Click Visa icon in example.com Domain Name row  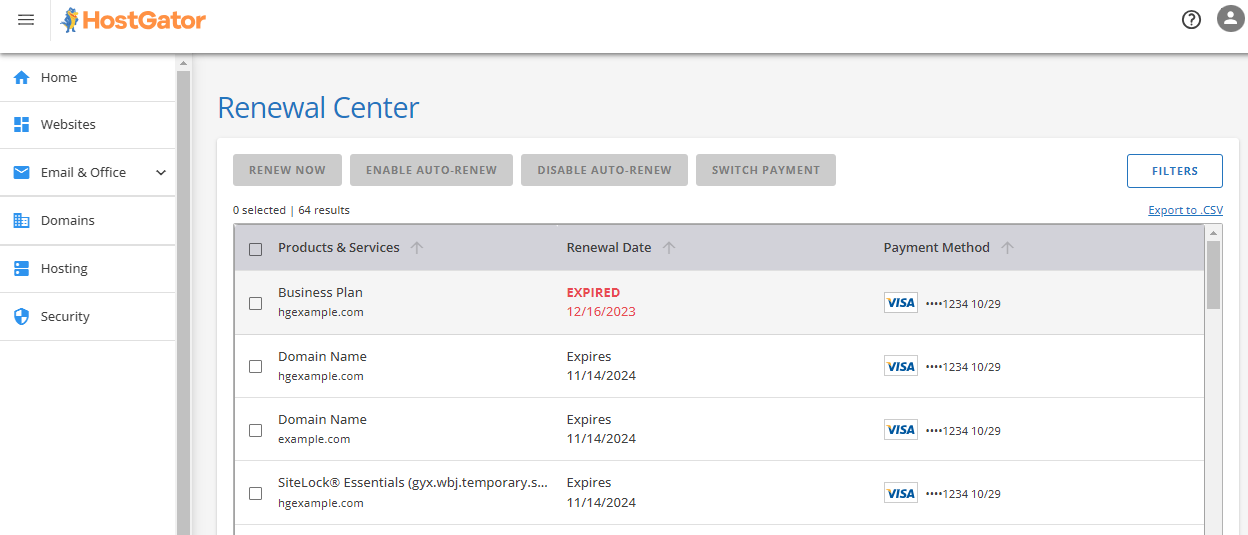pos(901,429)
